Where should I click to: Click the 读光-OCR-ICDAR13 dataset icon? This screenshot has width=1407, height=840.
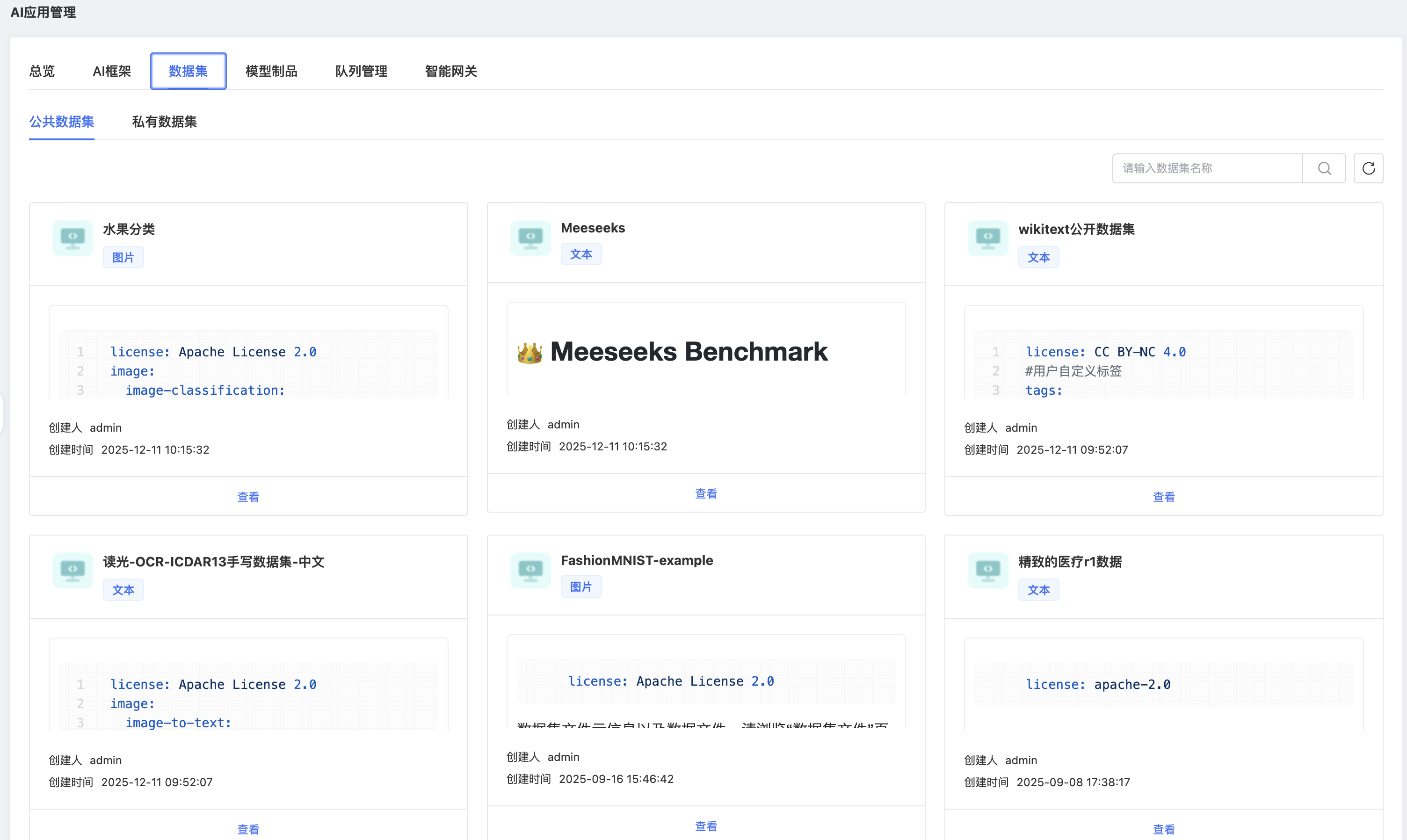point(73,570)
